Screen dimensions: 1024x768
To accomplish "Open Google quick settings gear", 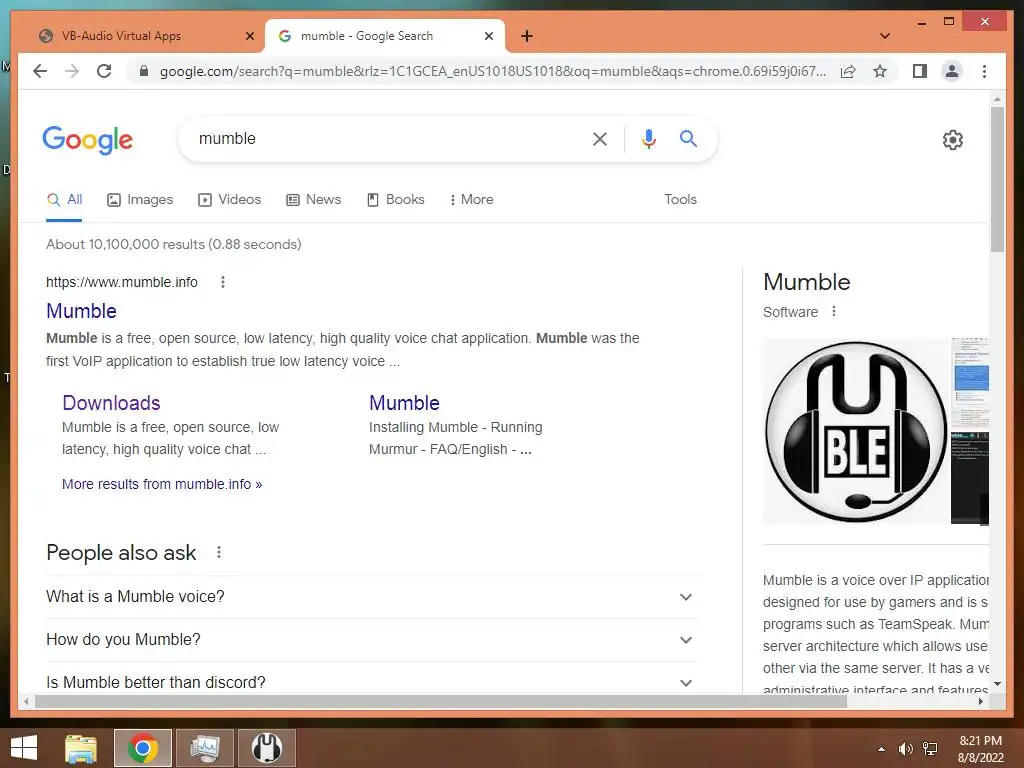I will click(x=952, y=140).
